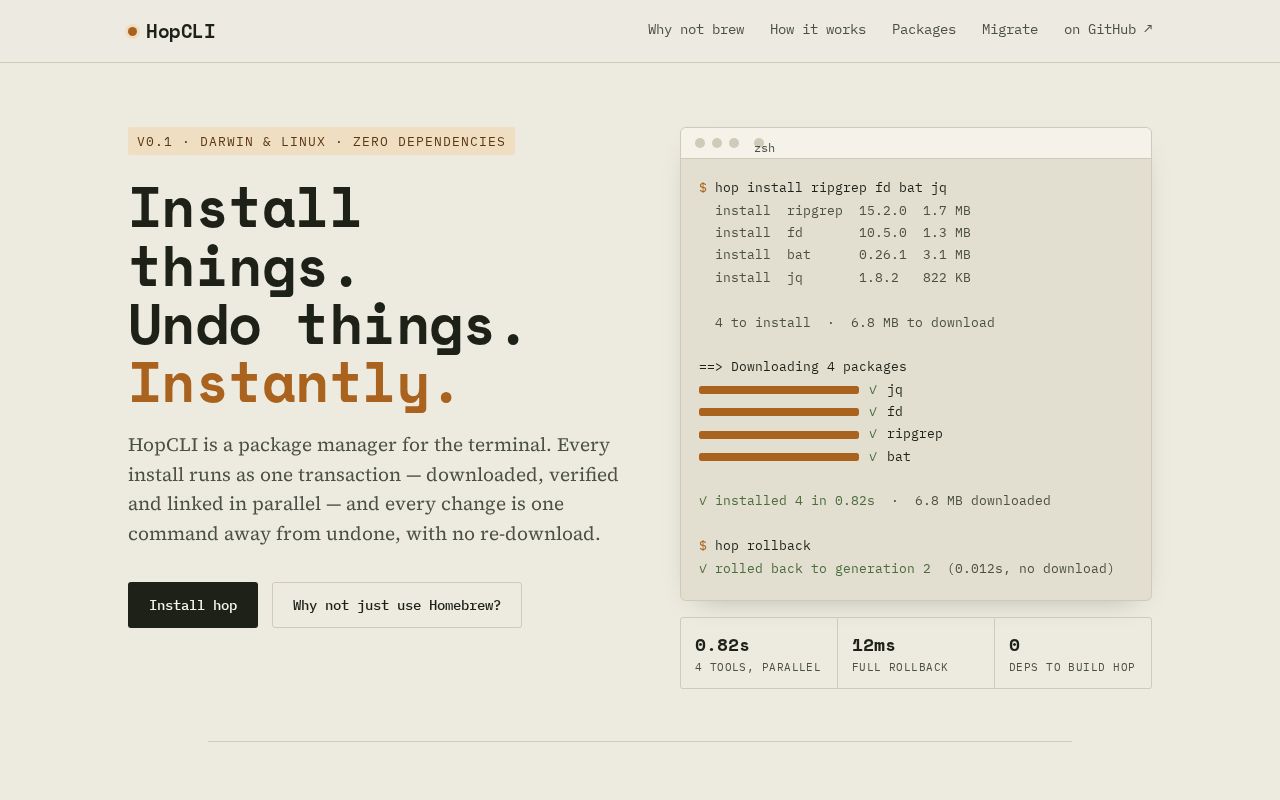Open the Why not brew nav link

click(x=696, y=30)
